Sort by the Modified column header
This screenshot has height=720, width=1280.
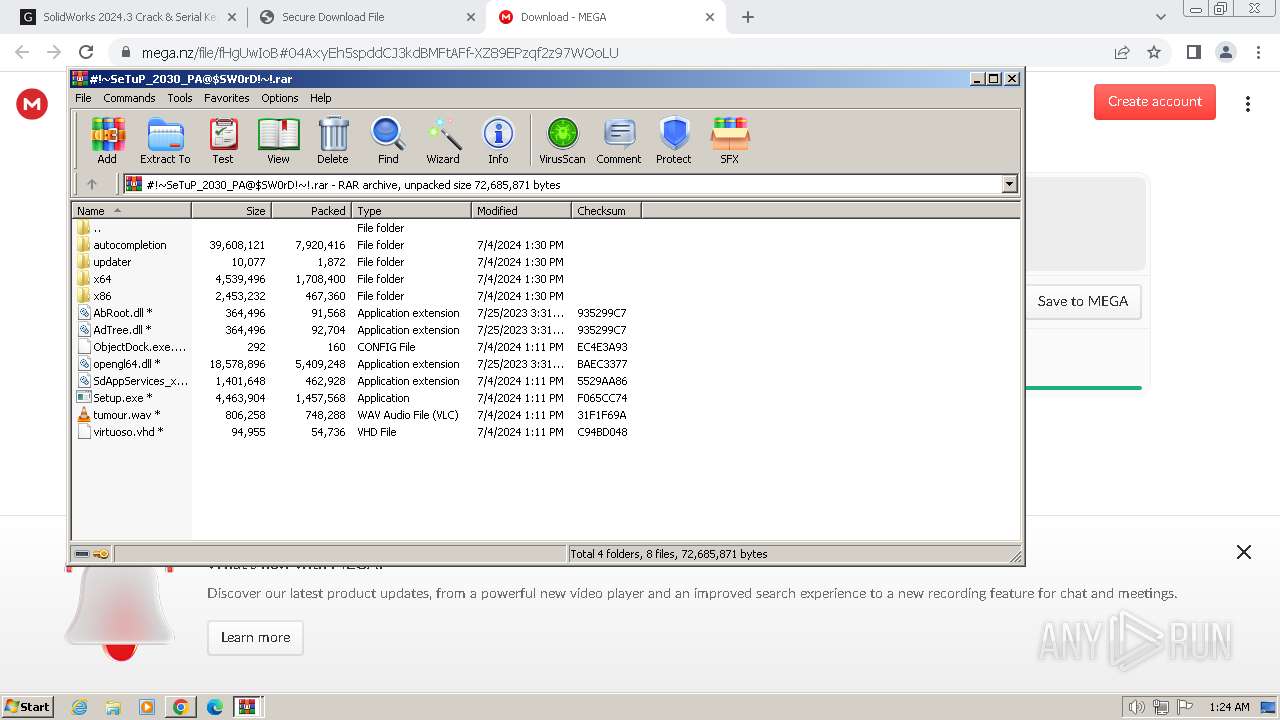(x=521, y=210)
